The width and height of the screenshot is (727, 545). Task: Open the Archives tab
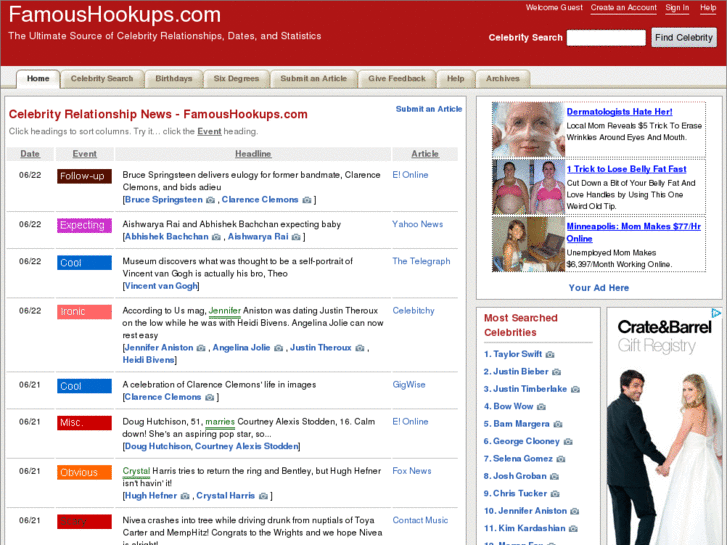pyautogui.click(x=503, y=79)
